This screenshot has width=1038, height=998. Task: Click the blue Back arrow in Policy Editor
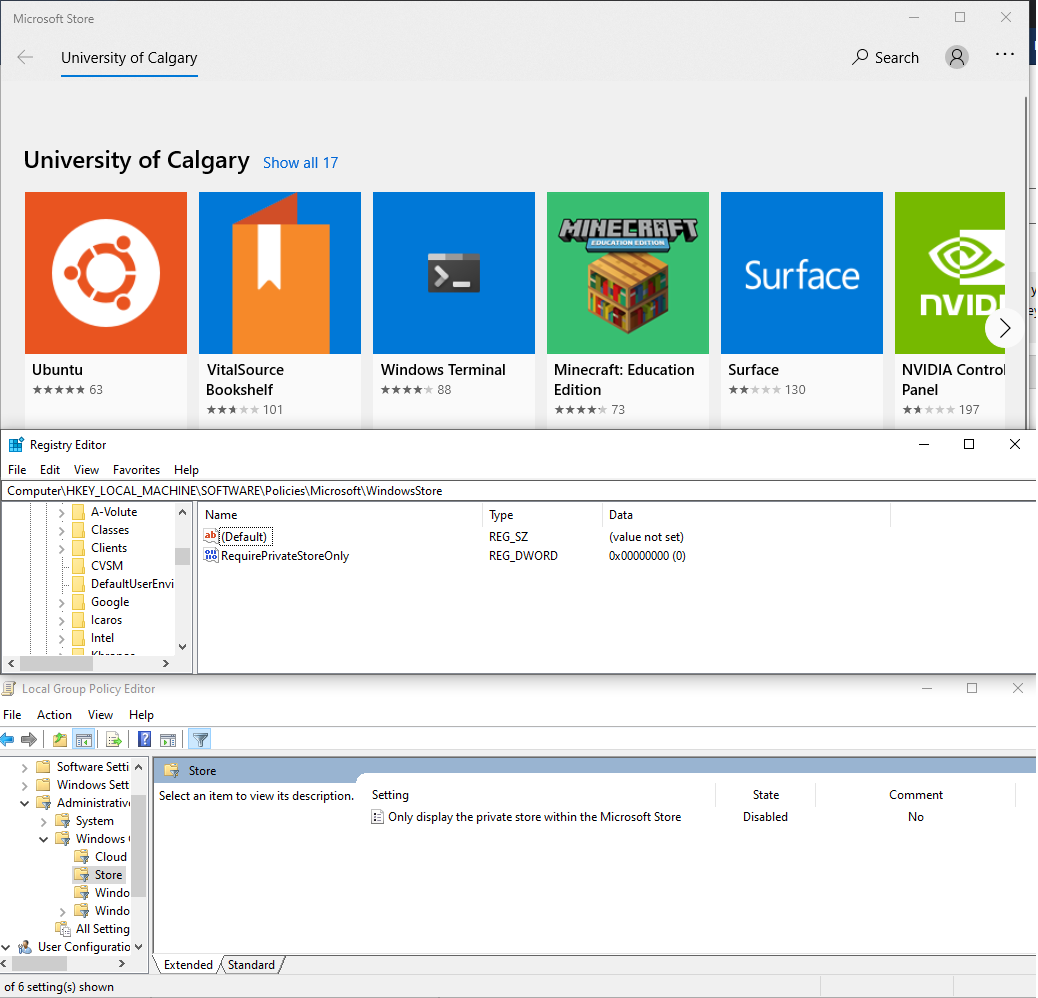7,739
